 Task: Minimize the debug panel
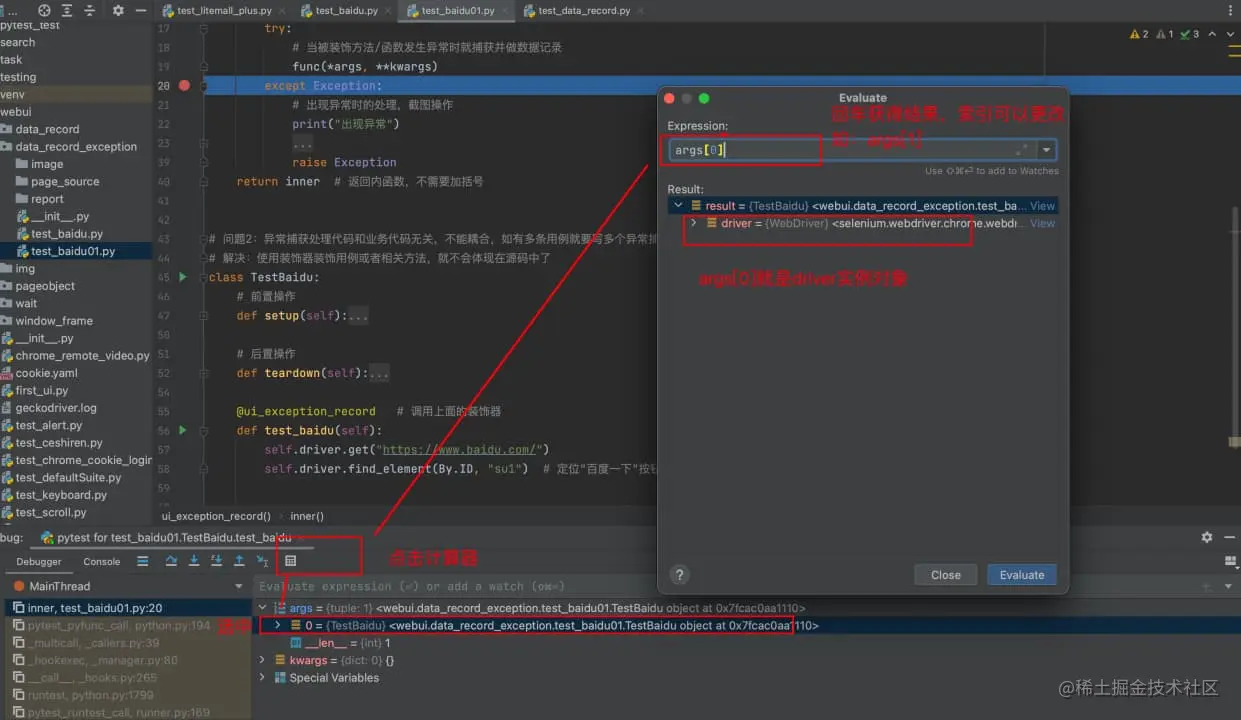point(1228,537)
